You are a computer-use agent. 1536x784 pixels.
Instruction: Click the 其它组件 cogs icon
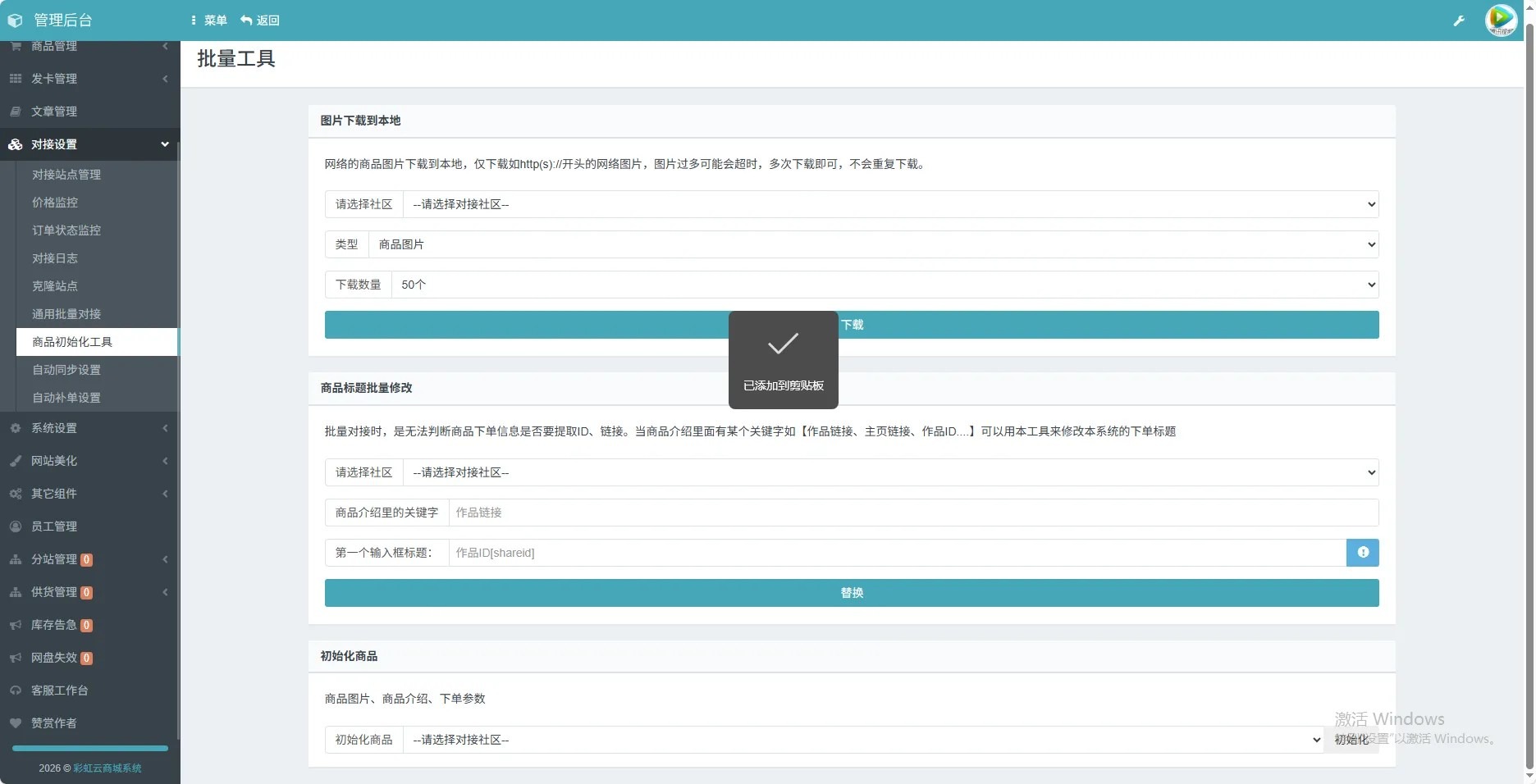click(15, 494)
